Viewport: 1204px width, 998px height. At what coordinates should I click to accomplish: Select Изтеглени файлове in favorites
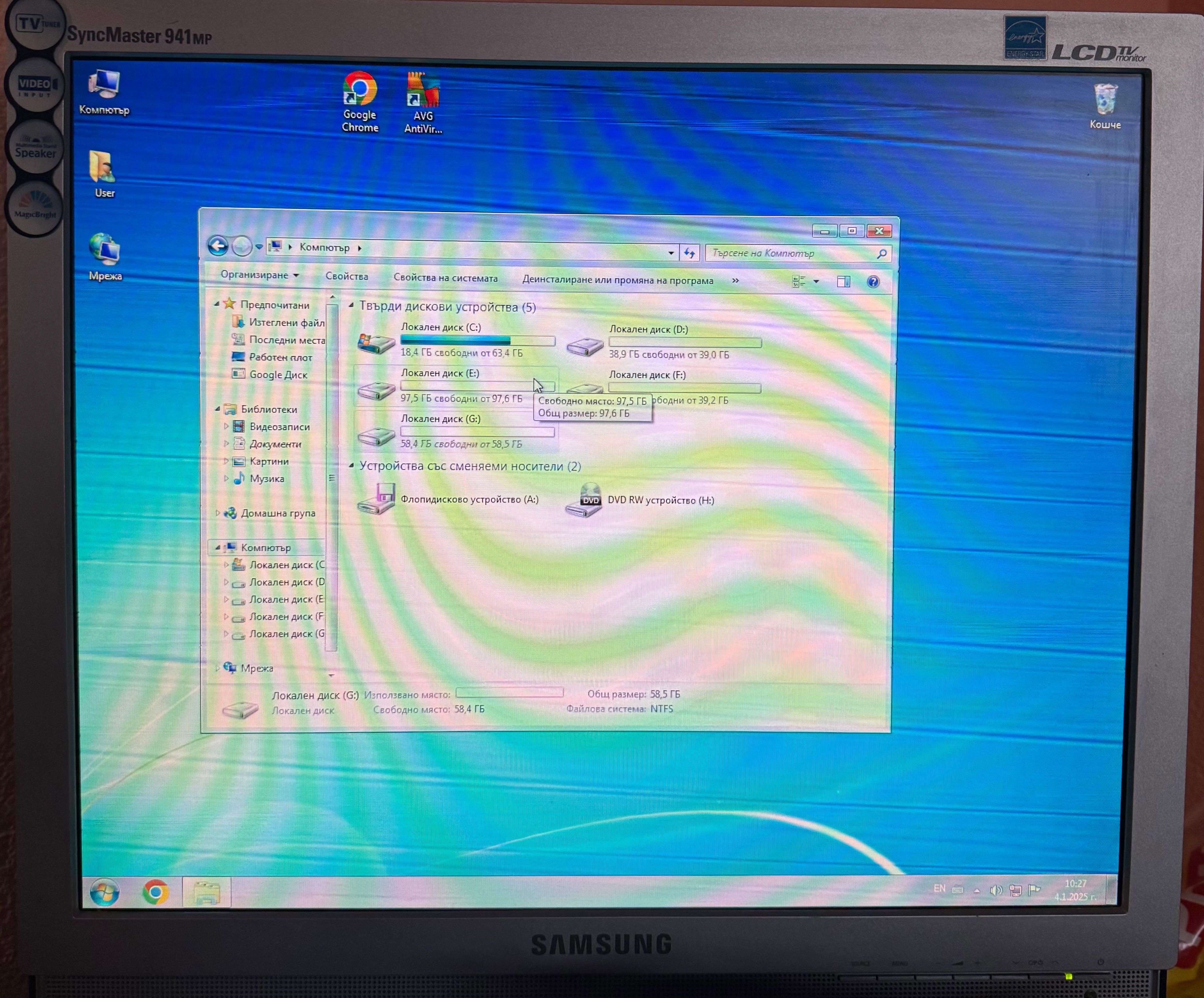[x=278, y=322]
